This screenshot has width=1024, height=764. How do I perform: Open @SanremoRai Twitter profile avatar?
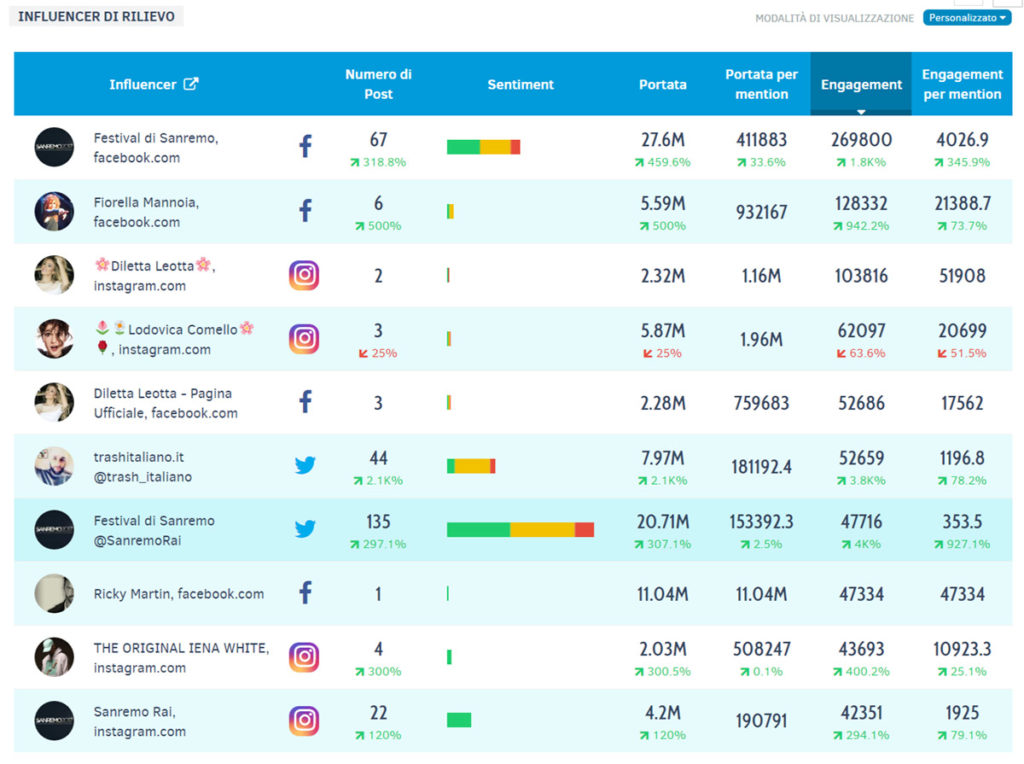point(54,530)
